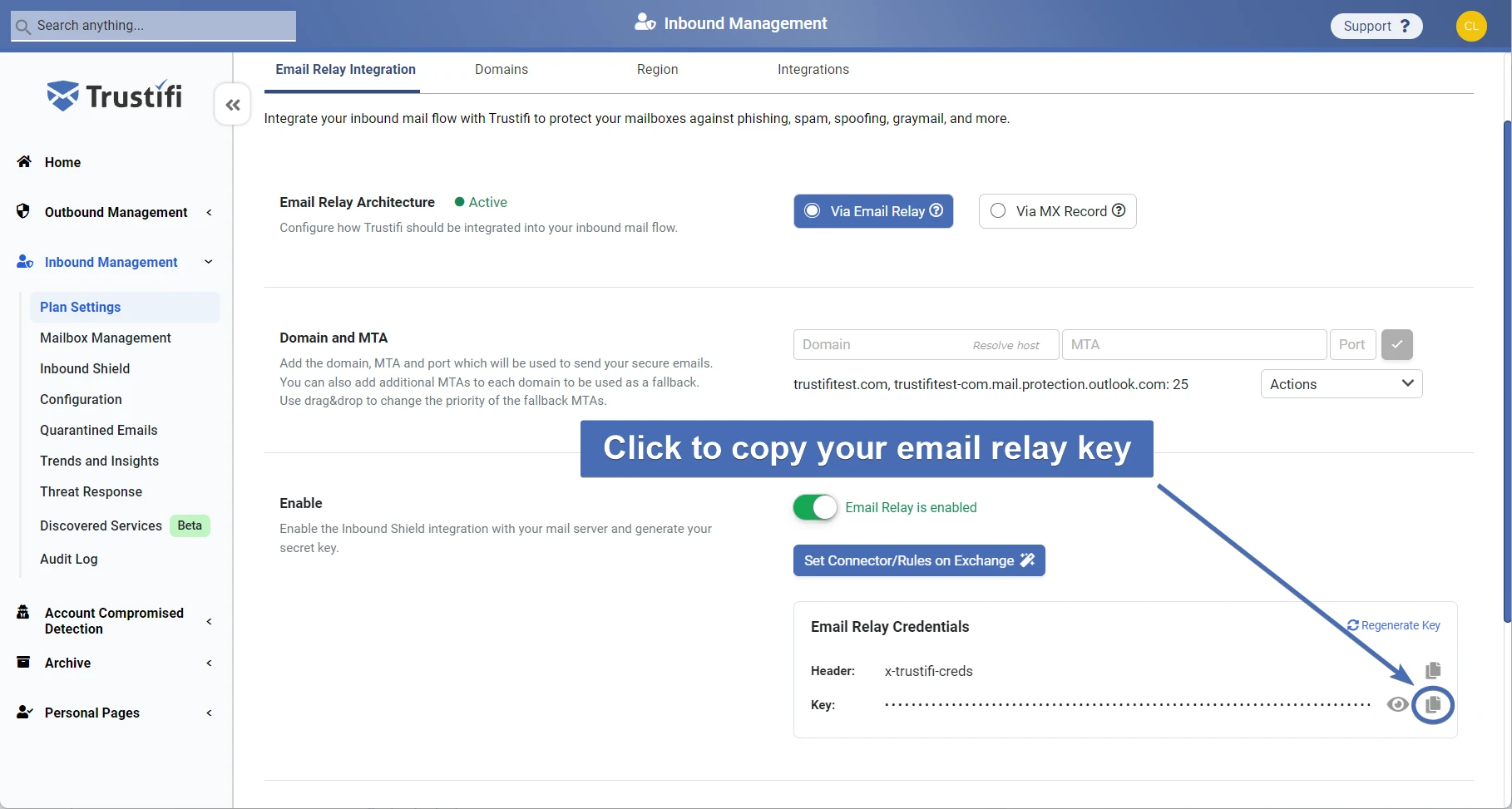Copy the x-trustifi-creds header value

[1432, 670]
